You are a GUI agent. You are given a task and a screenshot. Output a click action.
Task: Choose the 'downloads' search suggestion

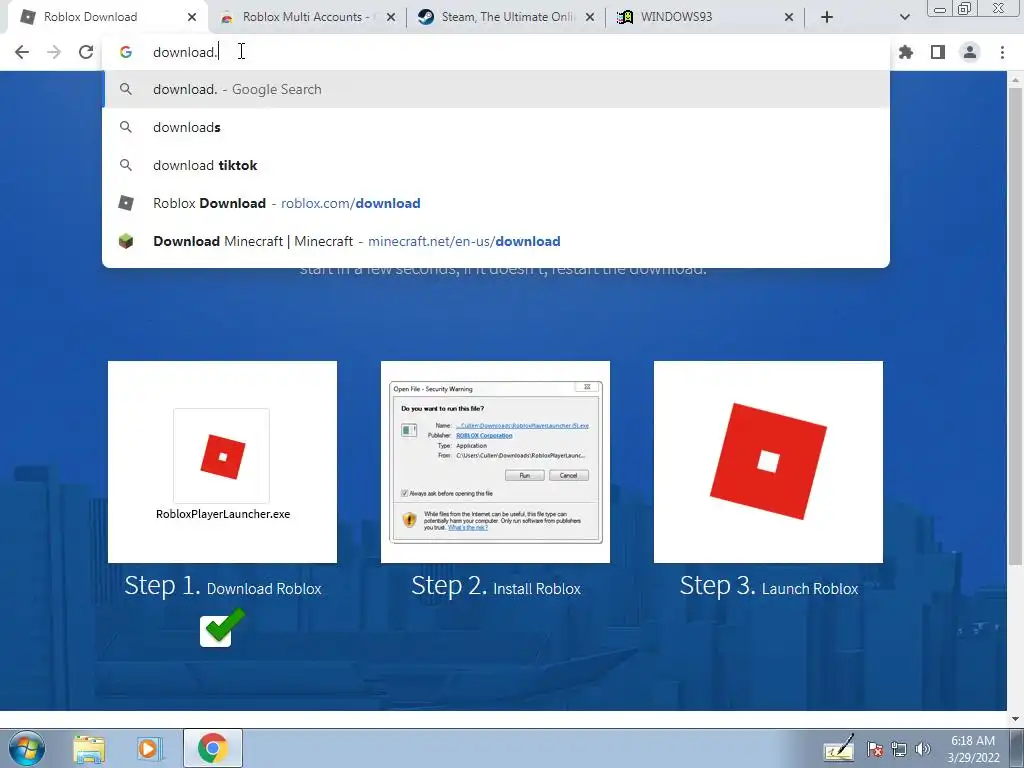[496, 127]
